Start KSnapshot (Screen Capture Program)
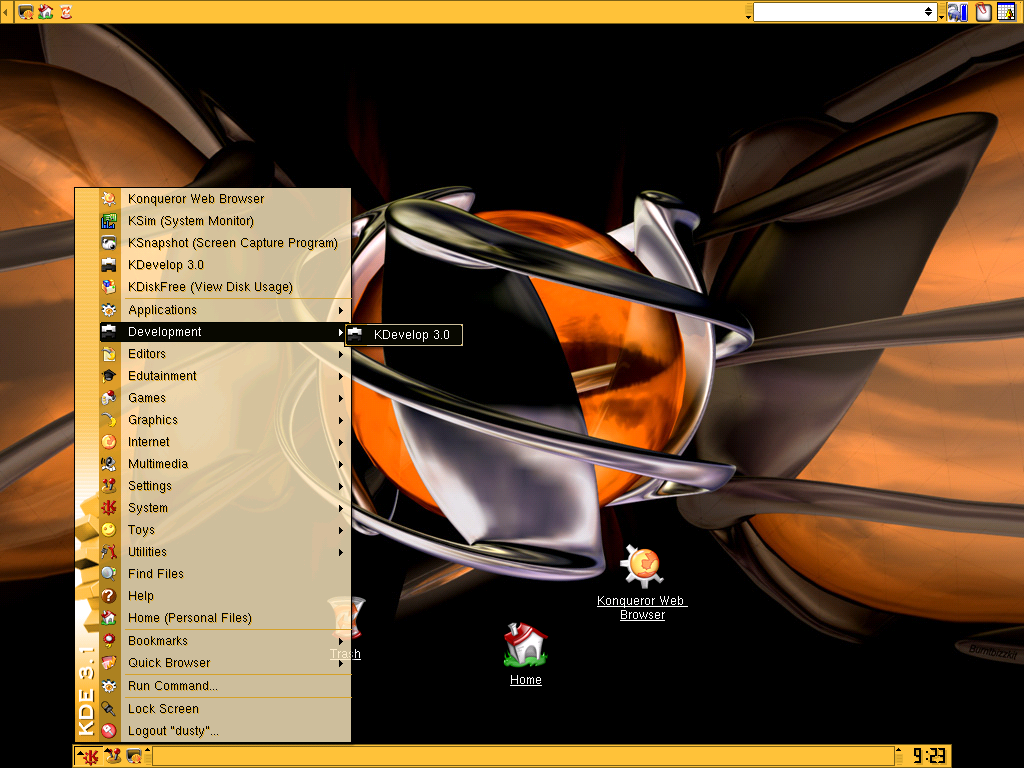The image size is (1024, 768). coord(225,243)
